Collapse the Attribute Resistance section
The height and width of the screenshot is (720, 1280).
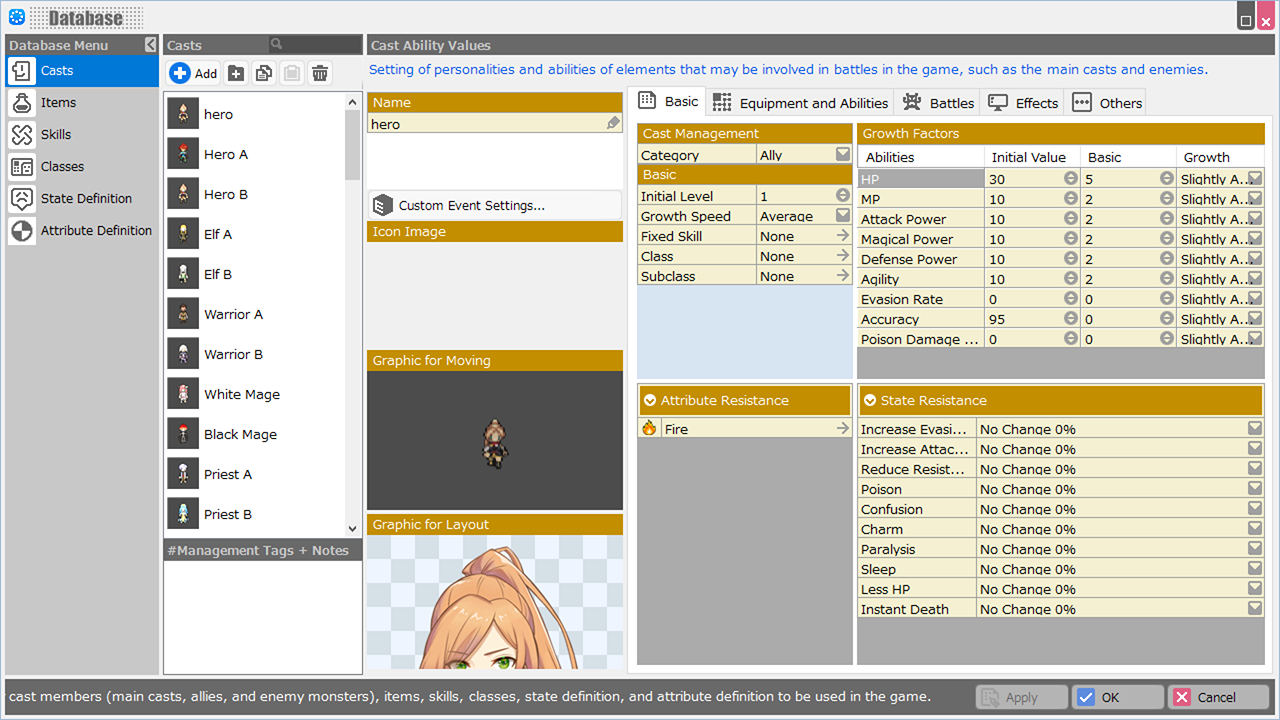point(650,400)
